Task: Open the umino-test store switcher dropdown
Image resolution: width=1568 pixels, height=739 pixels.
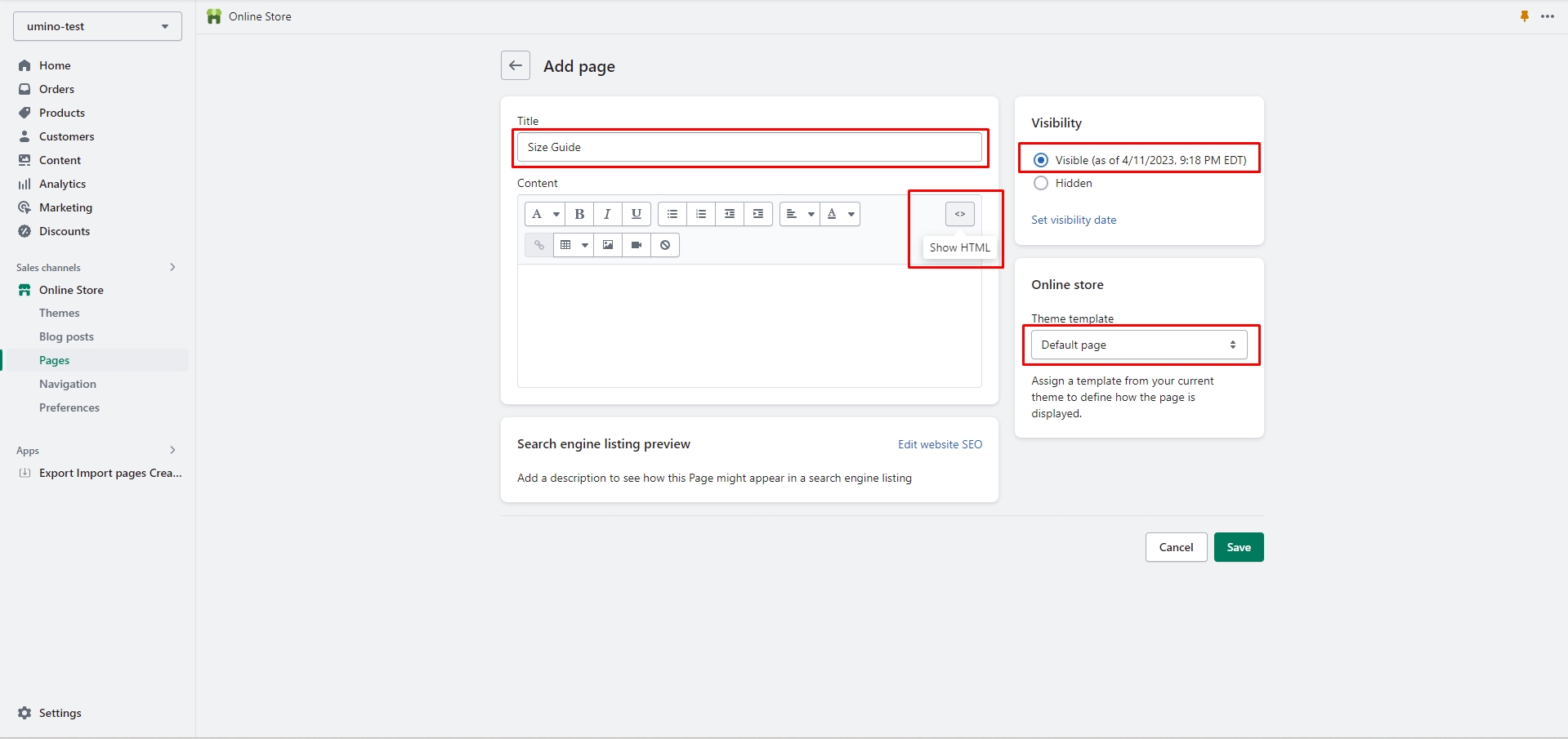Action: click(97, 26)
